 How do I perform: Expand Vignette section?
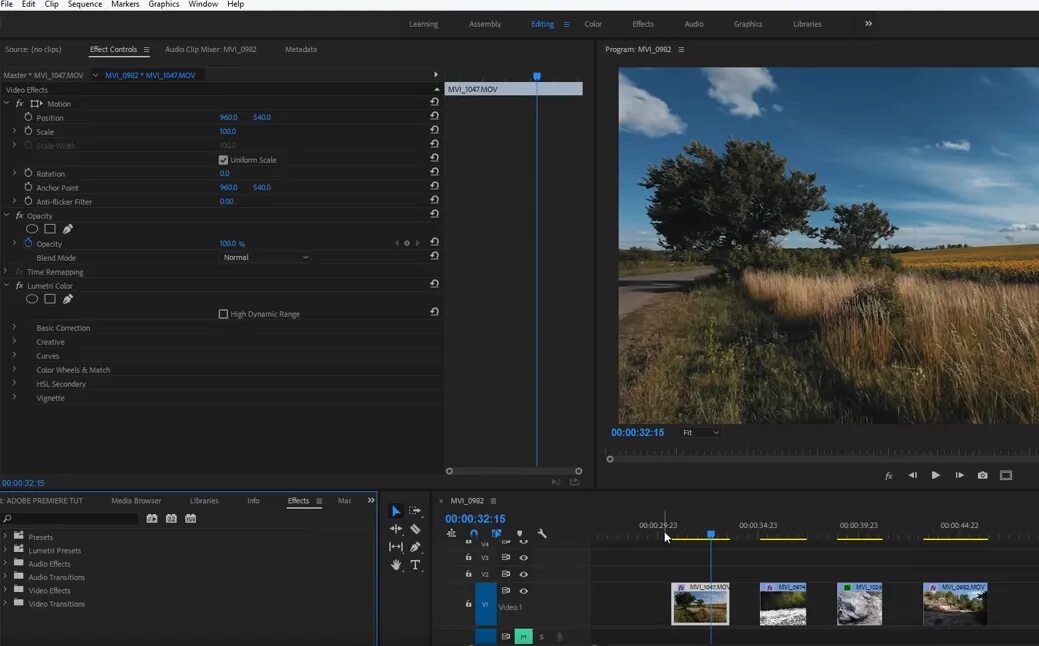pyautogui.click(x=14, y=397)
